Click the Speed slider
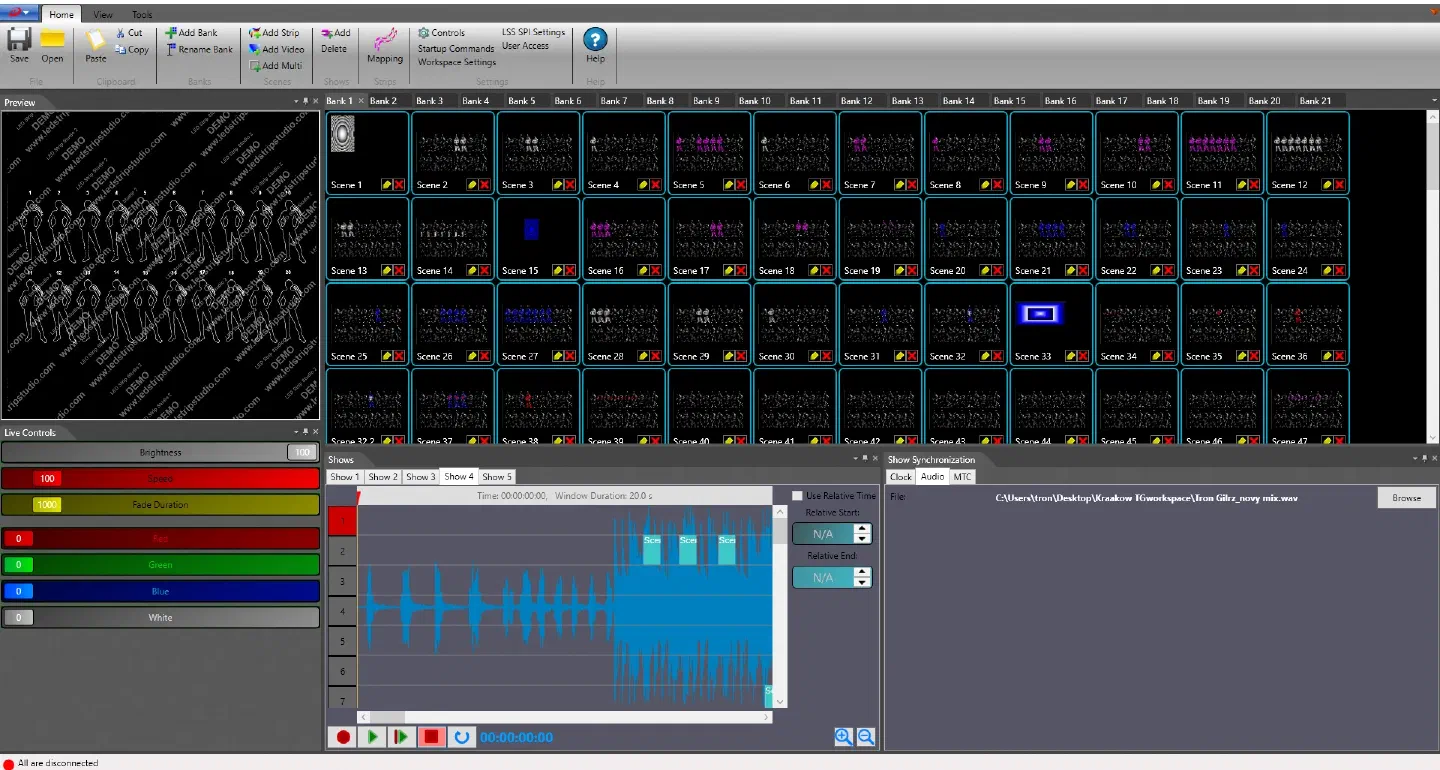Viewport: 1440px width, 770px height. click(160, 479)
